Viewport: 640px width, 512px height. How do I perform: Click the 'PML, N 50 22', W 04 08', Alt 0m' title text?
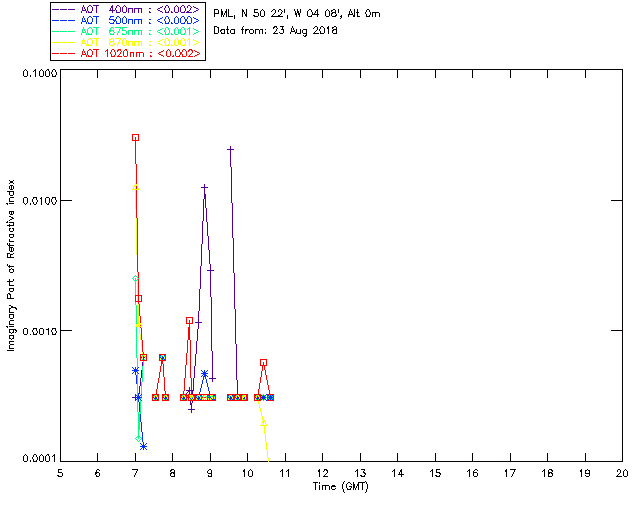click(297, 14)
